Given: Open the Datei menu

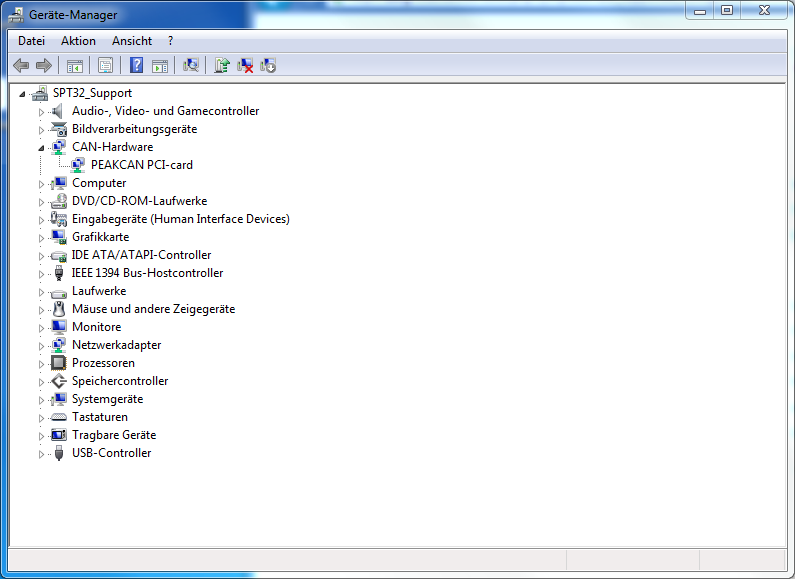Looking at the screenshot, I should click(x=31, y=41).
